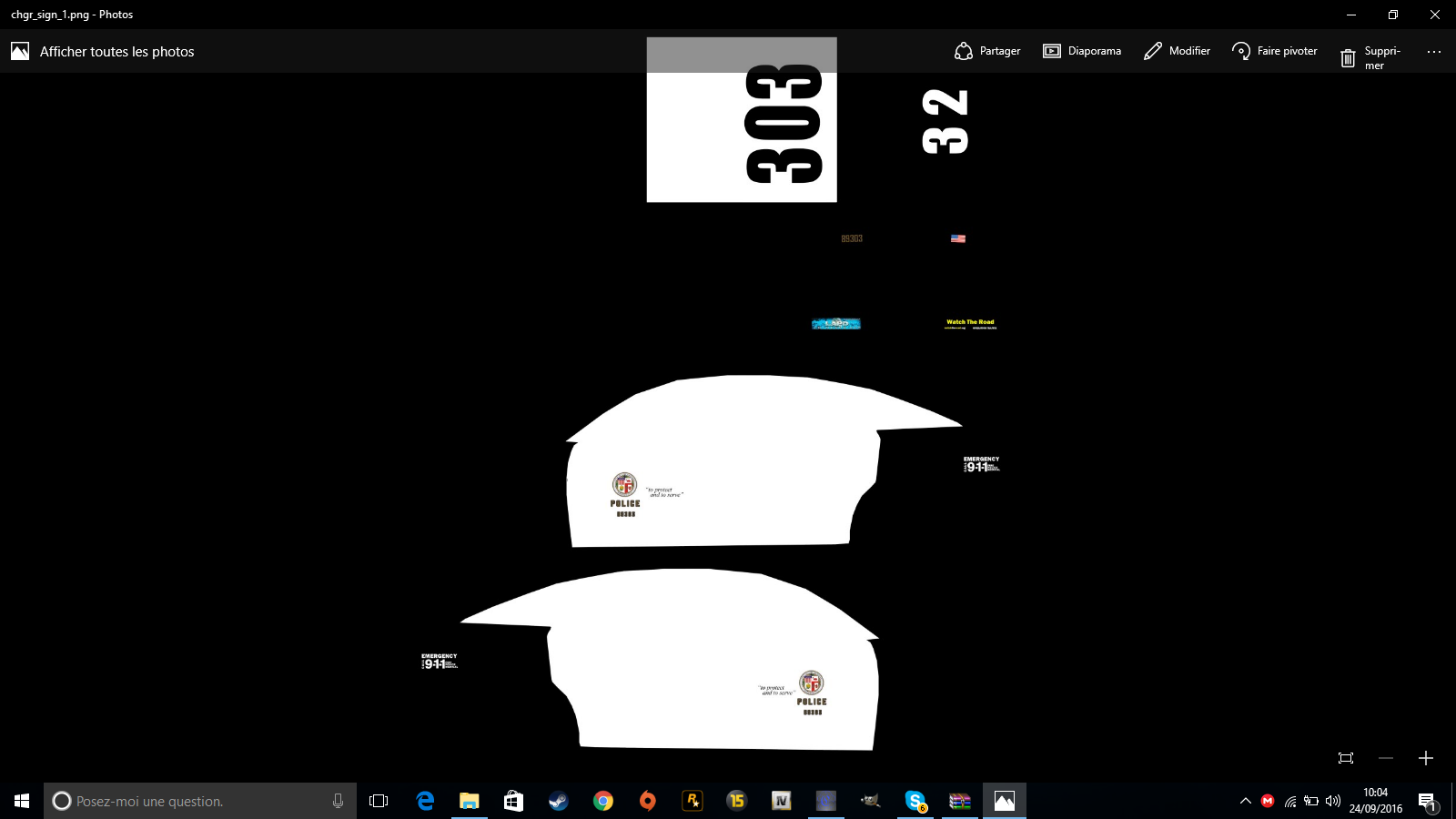The height and width of the screenshot is (819, 1456).
Task: Activate the Cortana microphone icon
Action: [x=338, y=801]
